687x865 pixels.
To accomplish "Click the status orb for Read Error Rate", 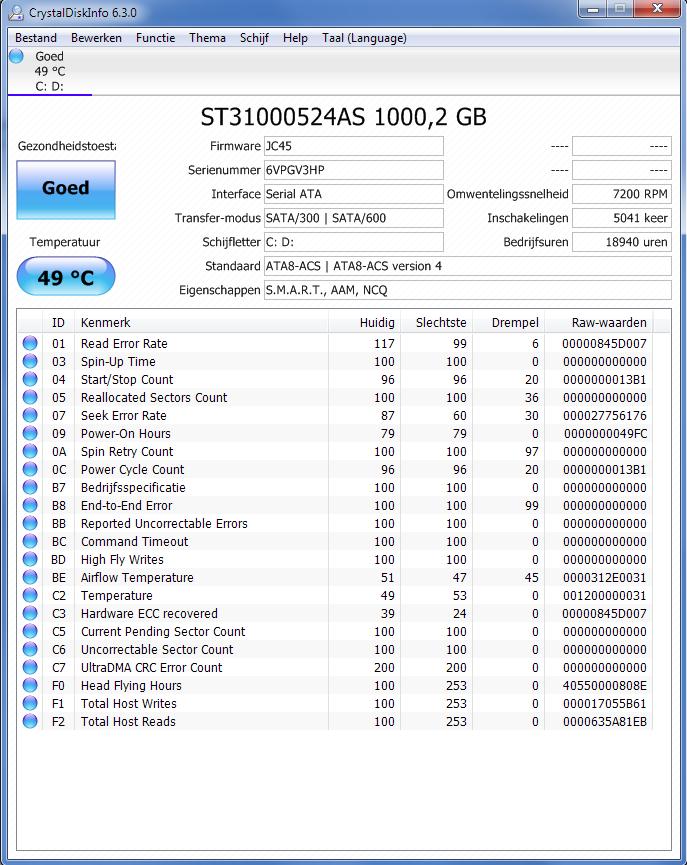I will (30, 343).
